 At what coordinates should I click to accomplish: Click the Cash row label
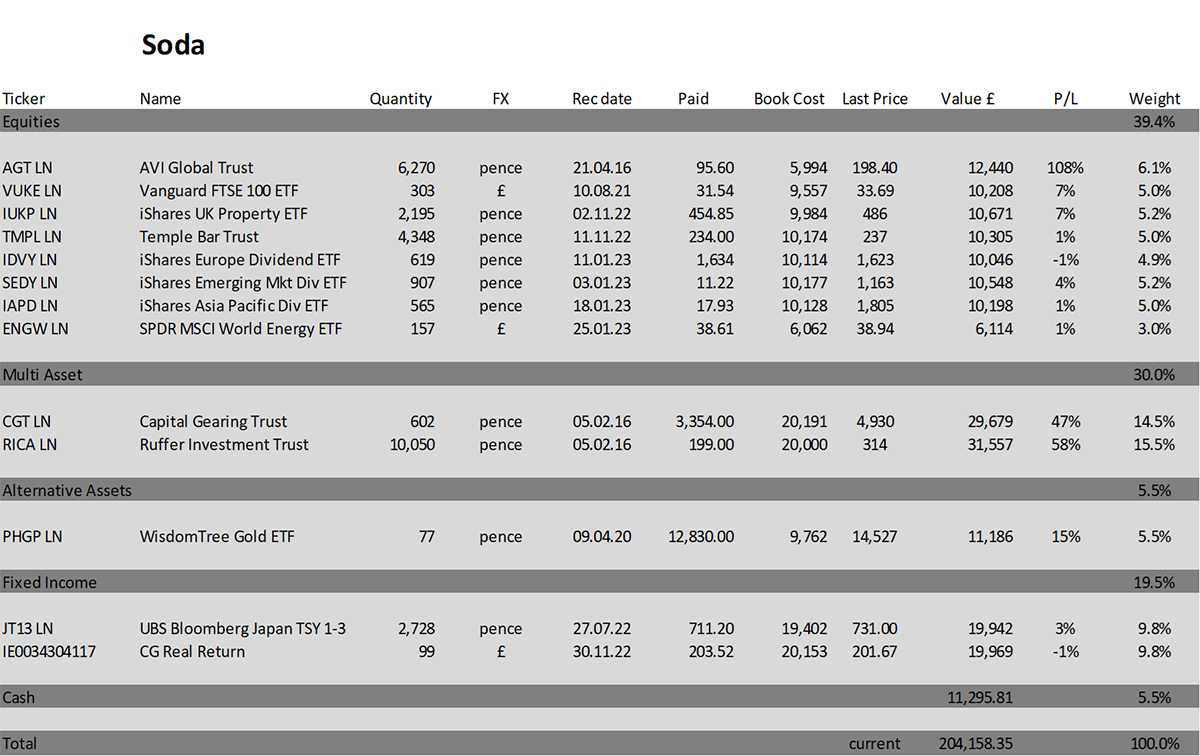[x=19, y=697]
